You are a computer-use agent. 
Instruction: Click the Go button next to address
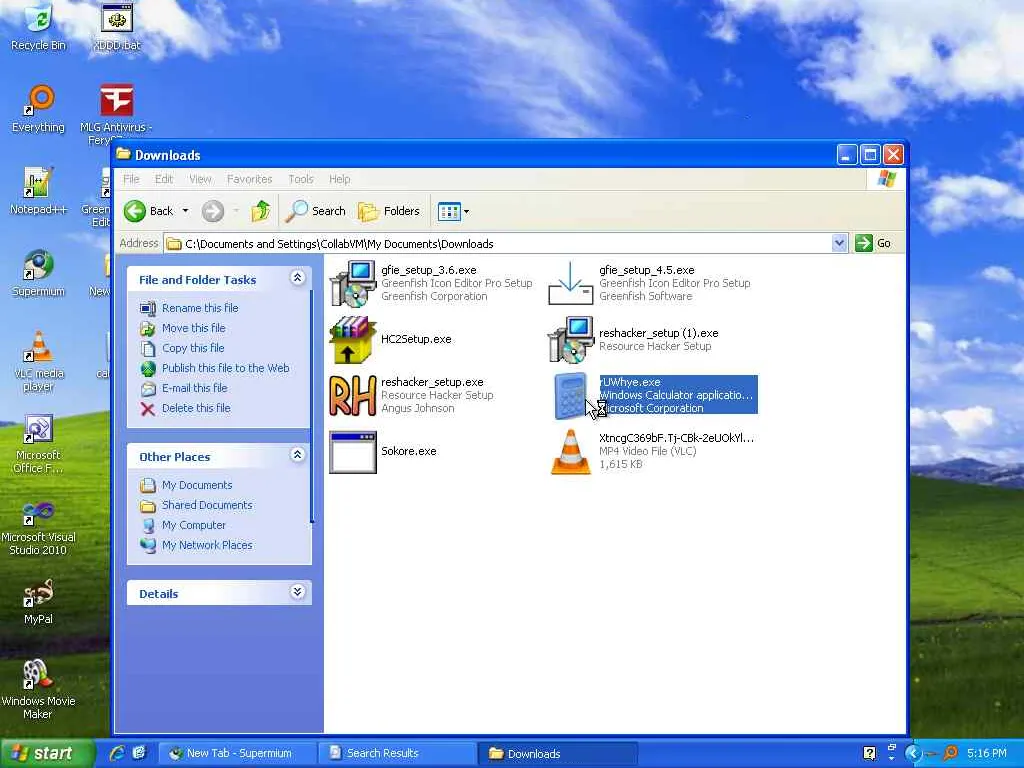coord(873,243)
